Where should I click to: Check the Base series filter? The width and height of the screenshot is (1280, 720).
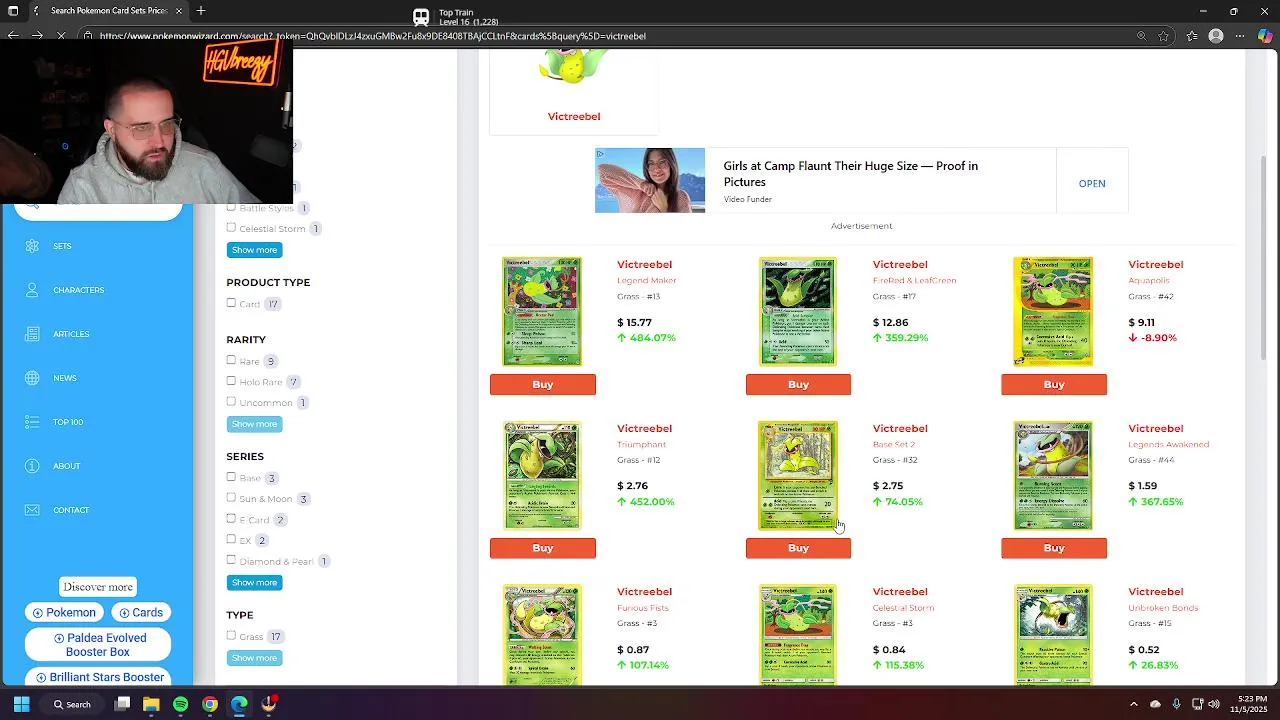[x=231, y=477]
